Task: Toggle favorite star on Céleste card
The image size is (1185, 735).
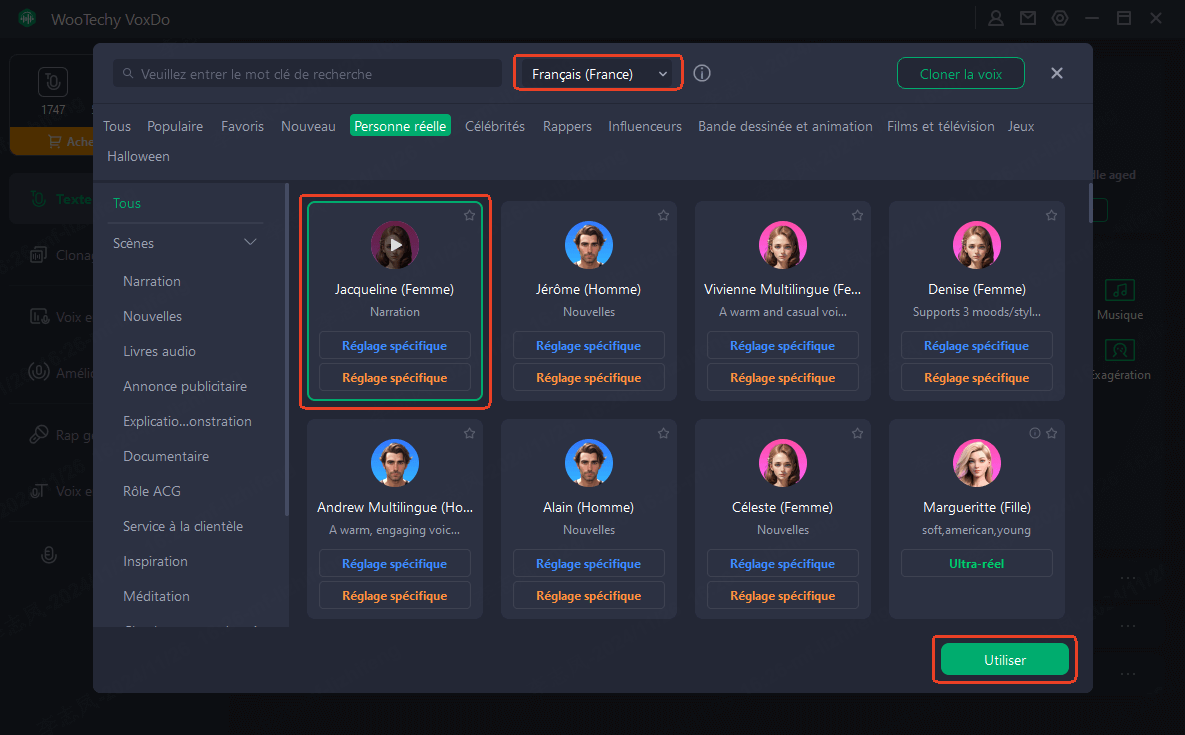Action: [857, 433]
